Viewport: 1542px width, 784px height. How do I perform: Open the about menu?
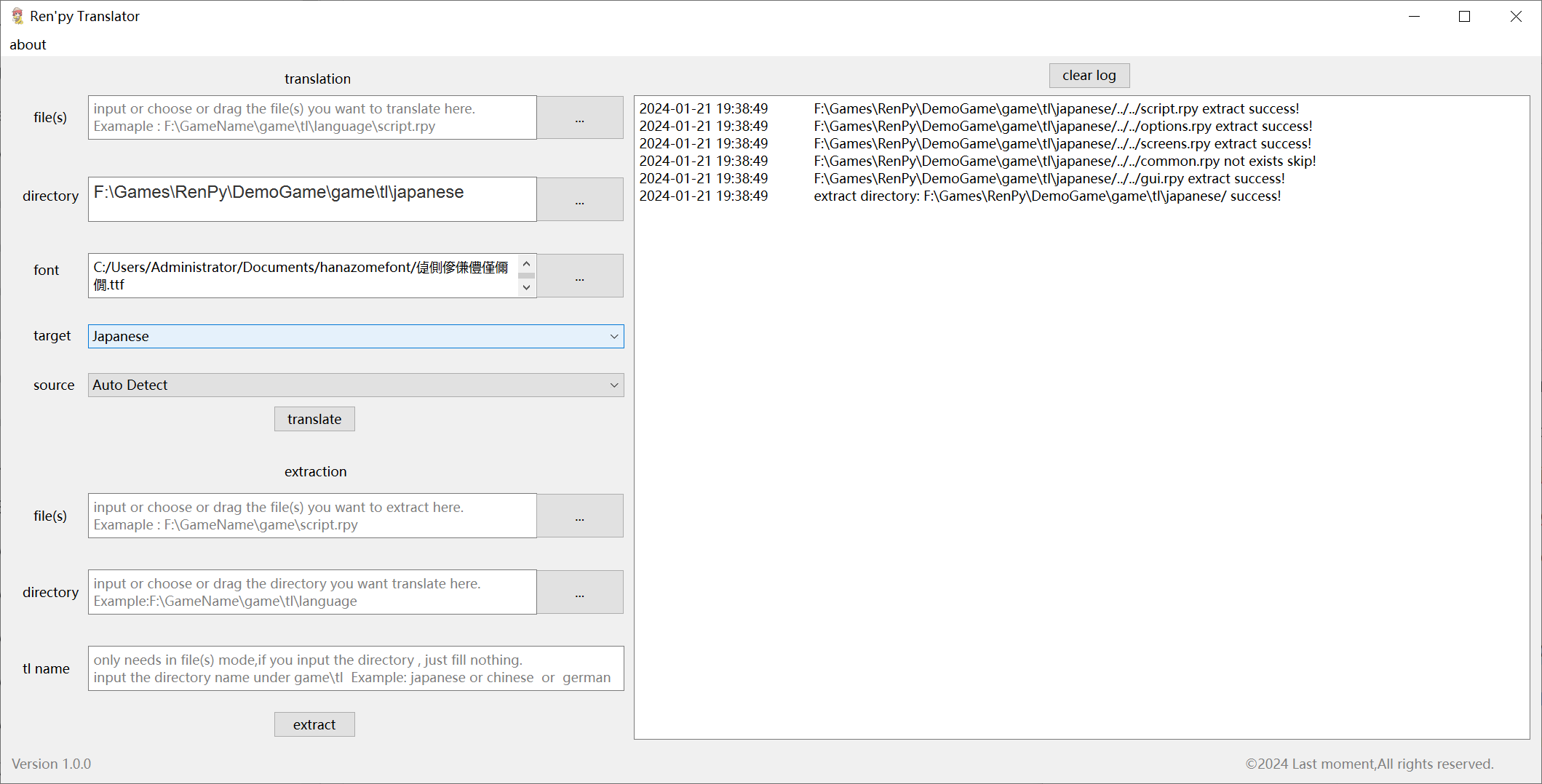[28, 44]
